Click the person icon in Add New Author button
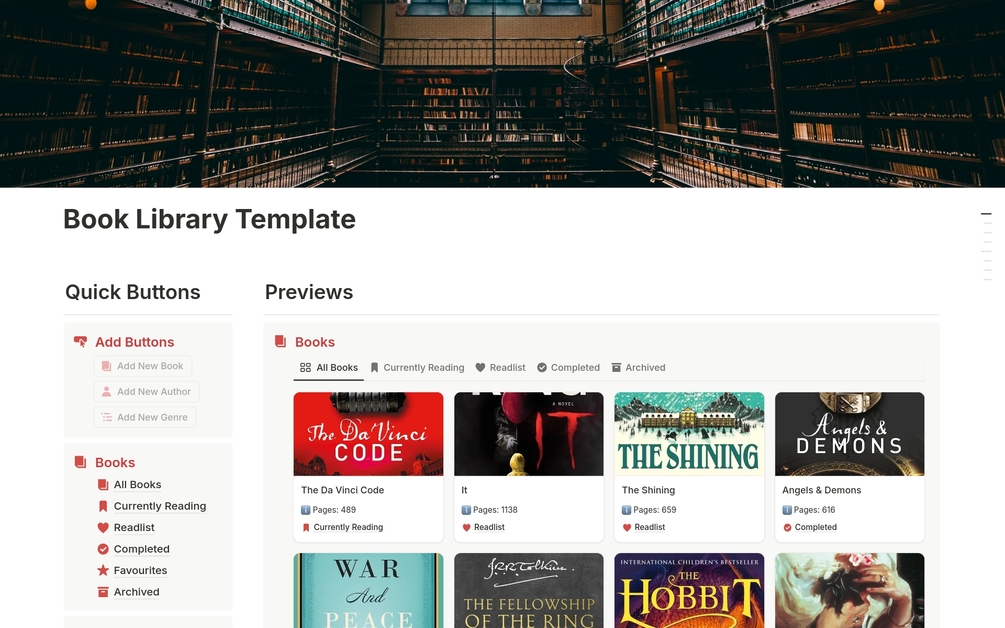 (x=107, y=391)
